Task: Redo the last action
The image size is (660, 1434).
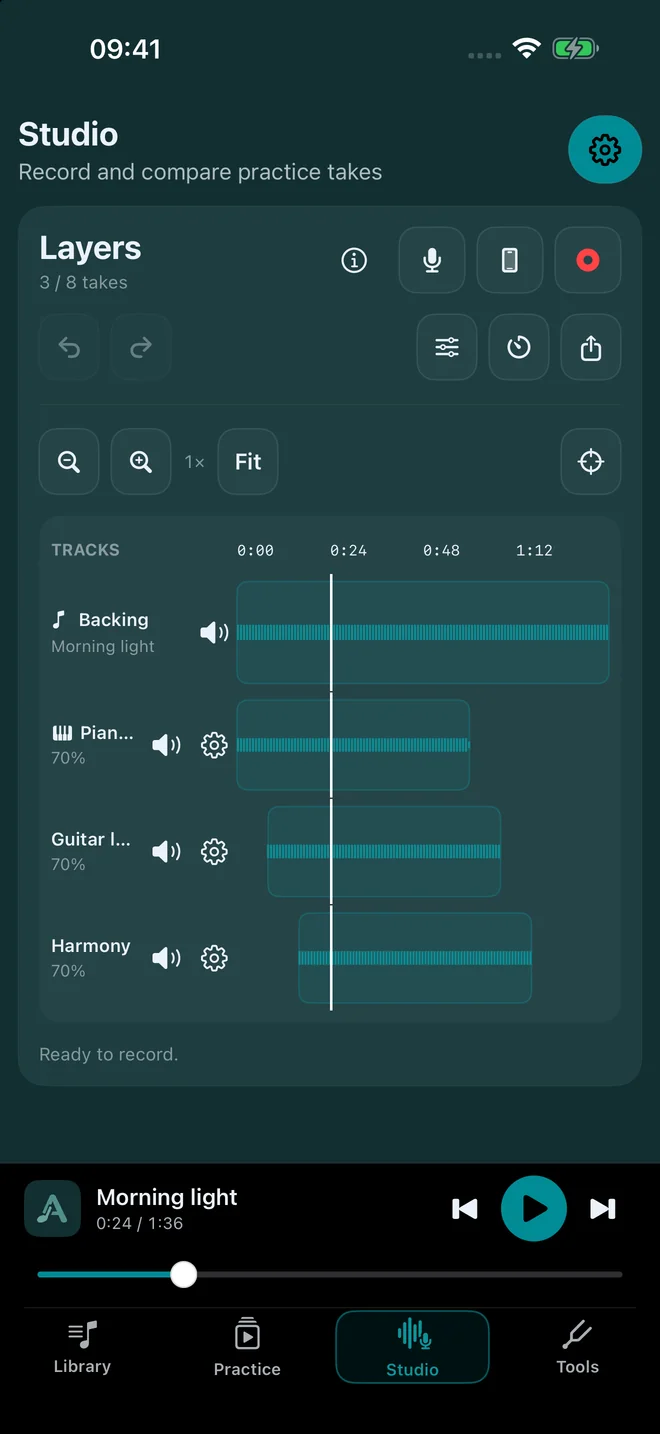Action: coord(141,347)
